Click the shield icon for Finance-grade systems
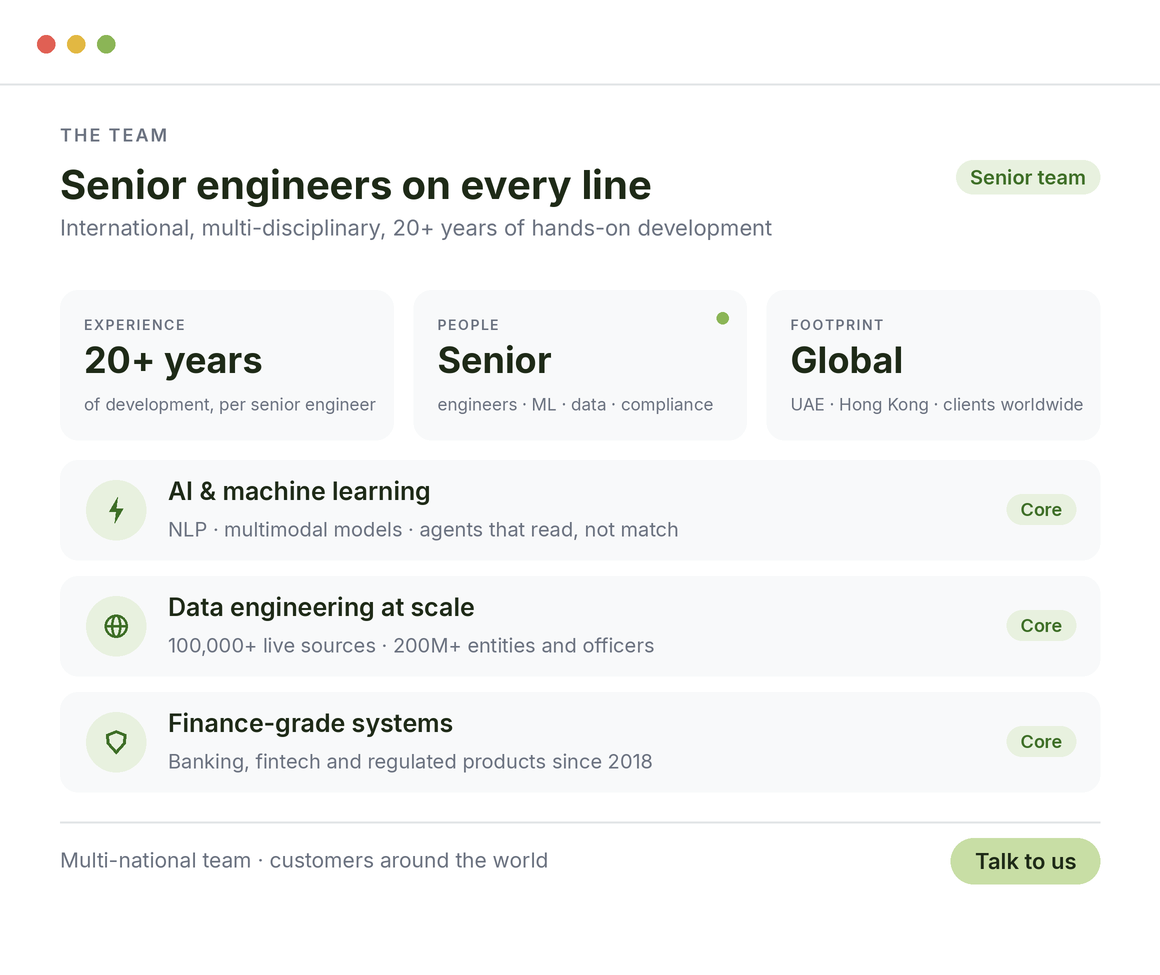1160x975 pixels. [x=116, y=742]
